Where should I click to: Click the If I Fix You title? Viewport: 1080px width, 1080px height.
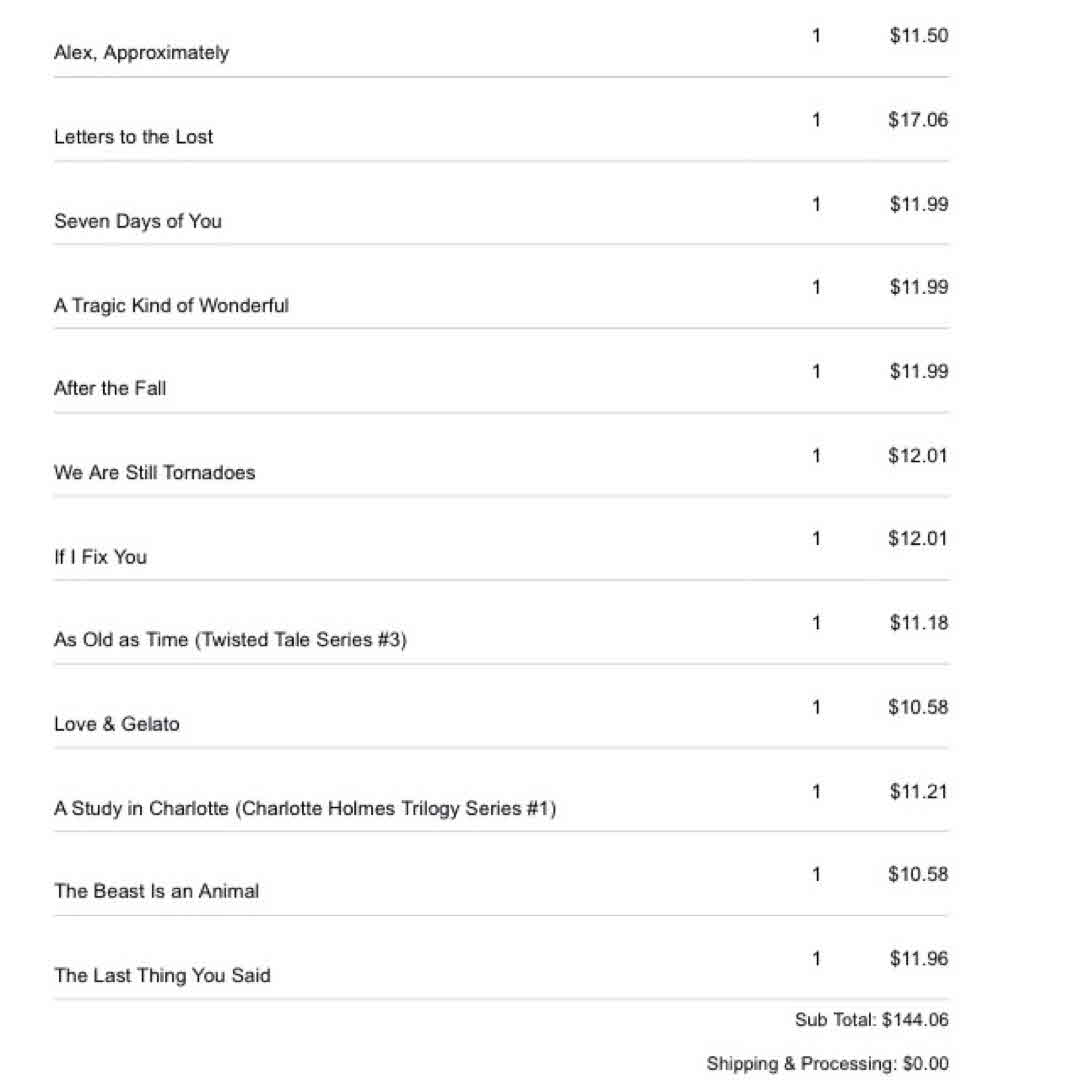100,556
